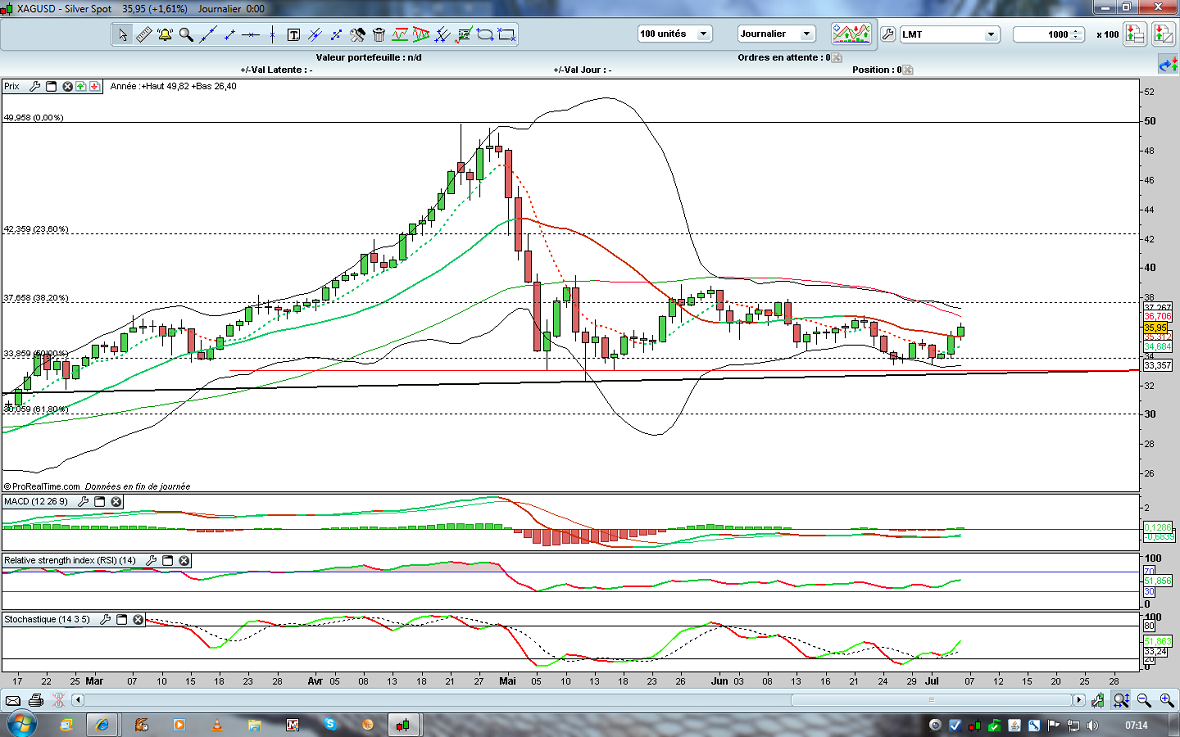Open VLC from the Windows taskbar
This screenshot has width=1180, height=737.
point(218,724)
